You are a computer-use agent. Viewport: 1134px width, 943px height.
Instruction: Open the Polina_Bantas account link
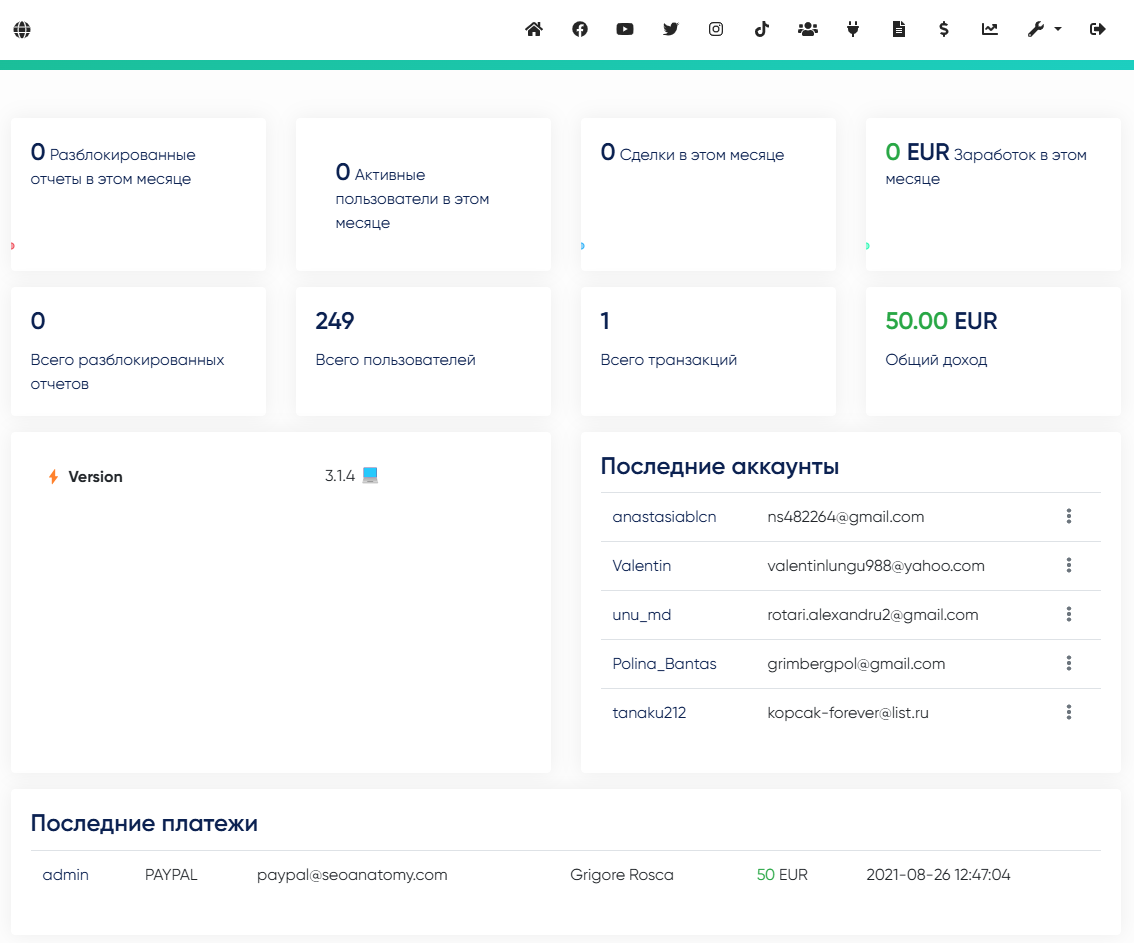(x=664, y=664)
